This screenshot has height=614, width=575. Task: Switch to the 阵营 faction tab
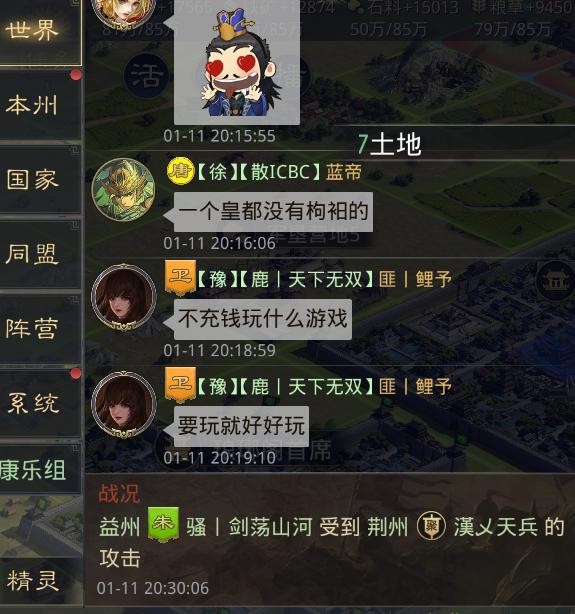pyautogui.click(x=40, y=328)
